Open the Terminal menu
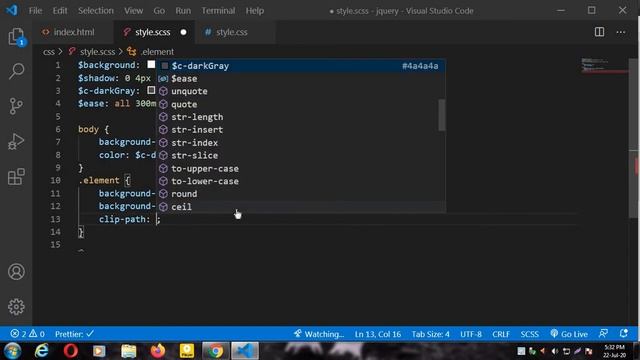The width and height of the screenshot is (640, 360). [x=218, y=11]
